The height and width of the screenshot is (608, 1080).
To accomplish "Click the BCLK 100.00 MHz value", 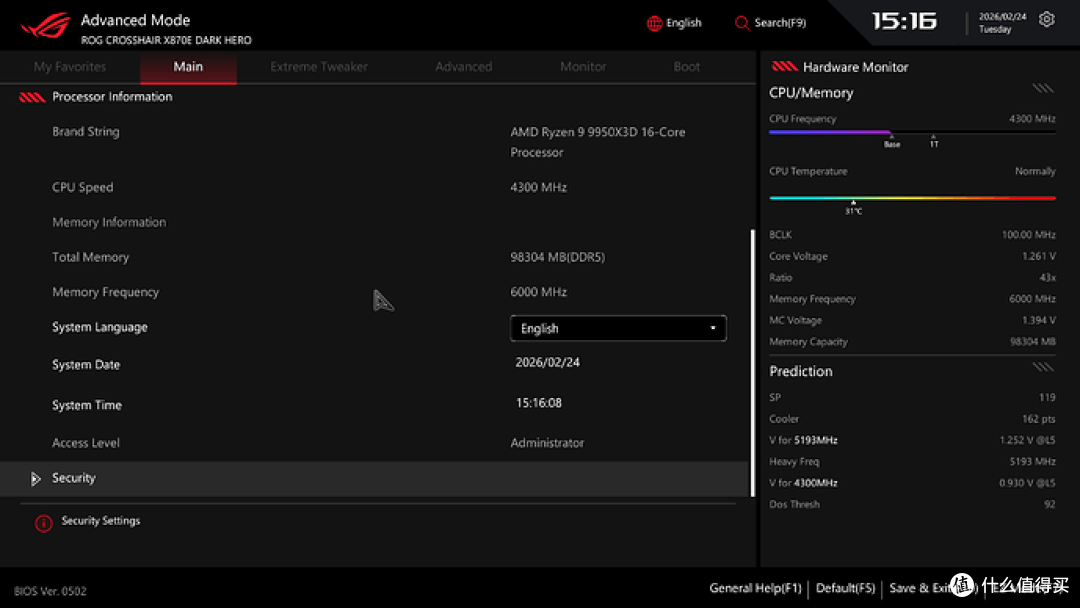I will click(1028, 235).
